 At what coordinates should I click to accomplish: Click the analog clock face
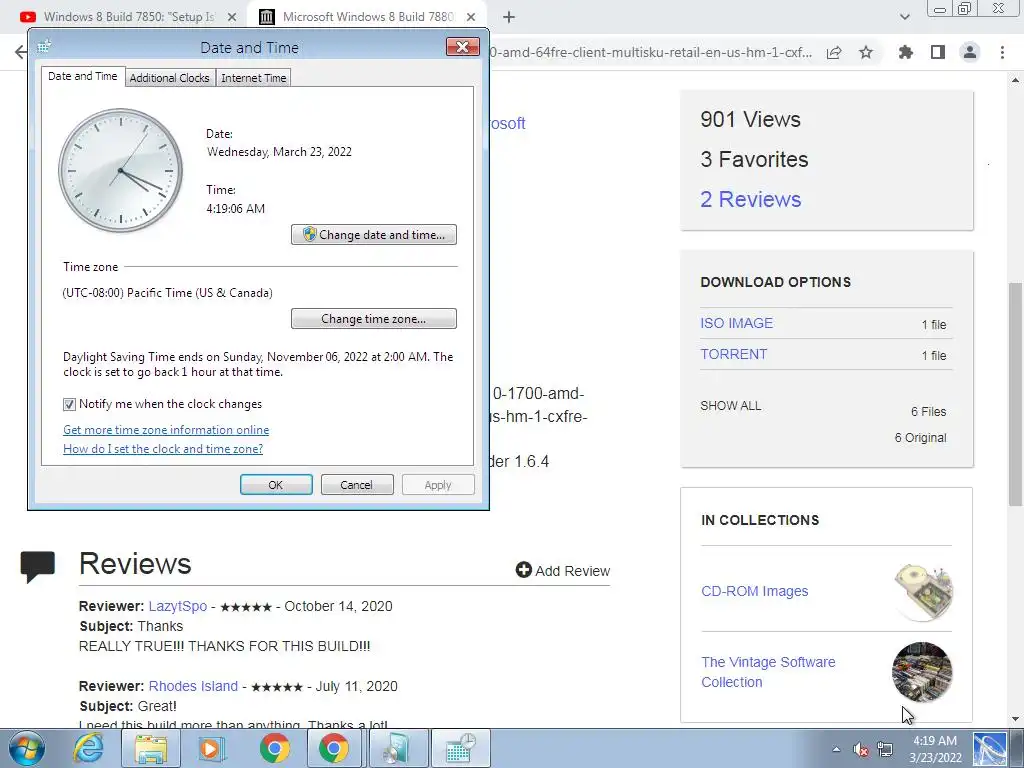121,170
